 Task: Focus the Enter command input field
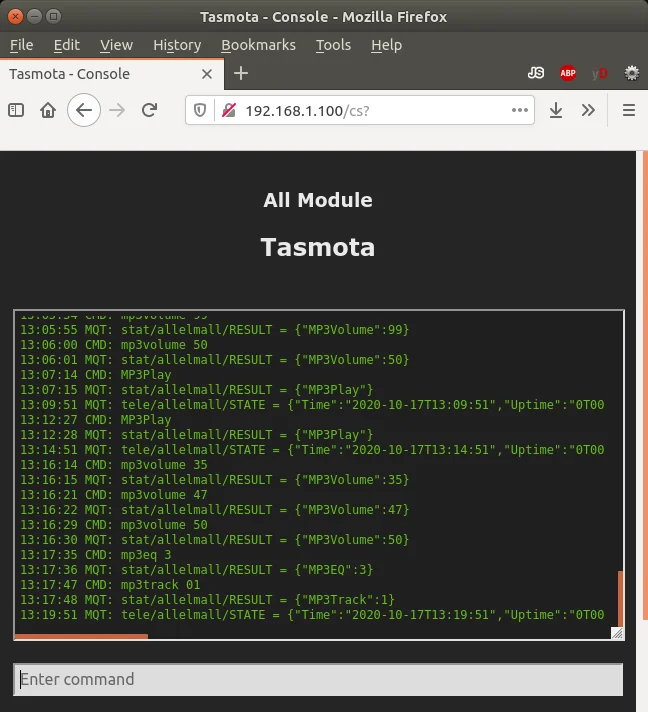[x=318, y=679]
